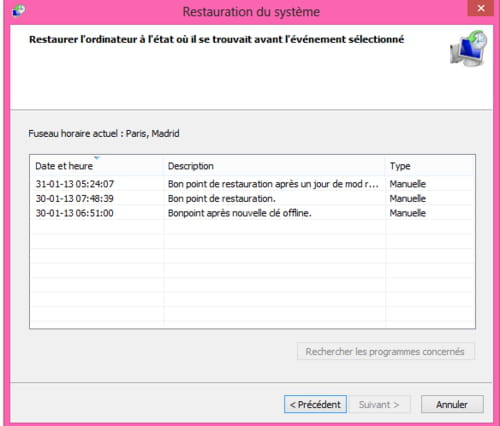Go back with the Précédent button

(x=315, y=404)
